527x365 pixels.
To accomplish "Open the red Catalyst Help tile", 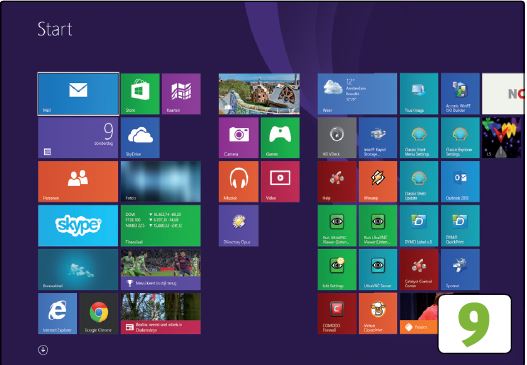I will 337,181.
